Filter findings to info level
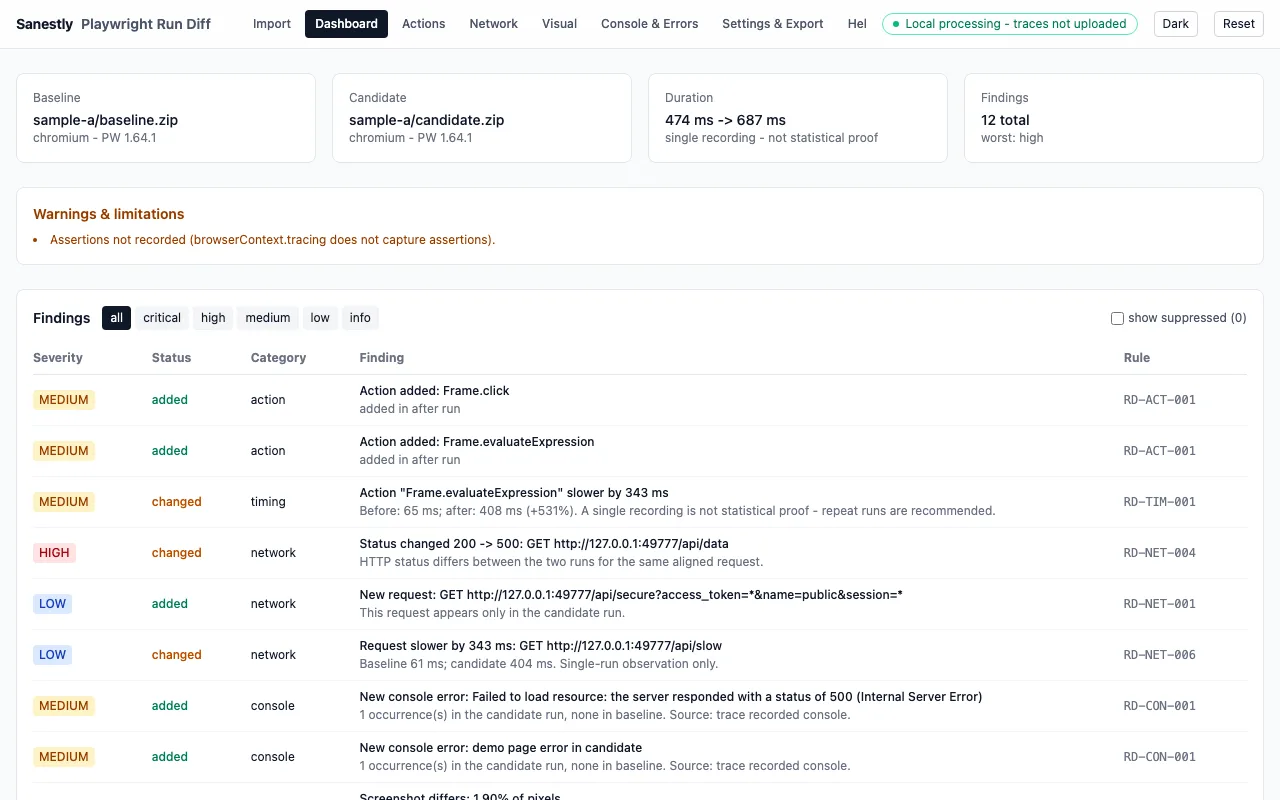1280x800 pixels. click(360, 318)
